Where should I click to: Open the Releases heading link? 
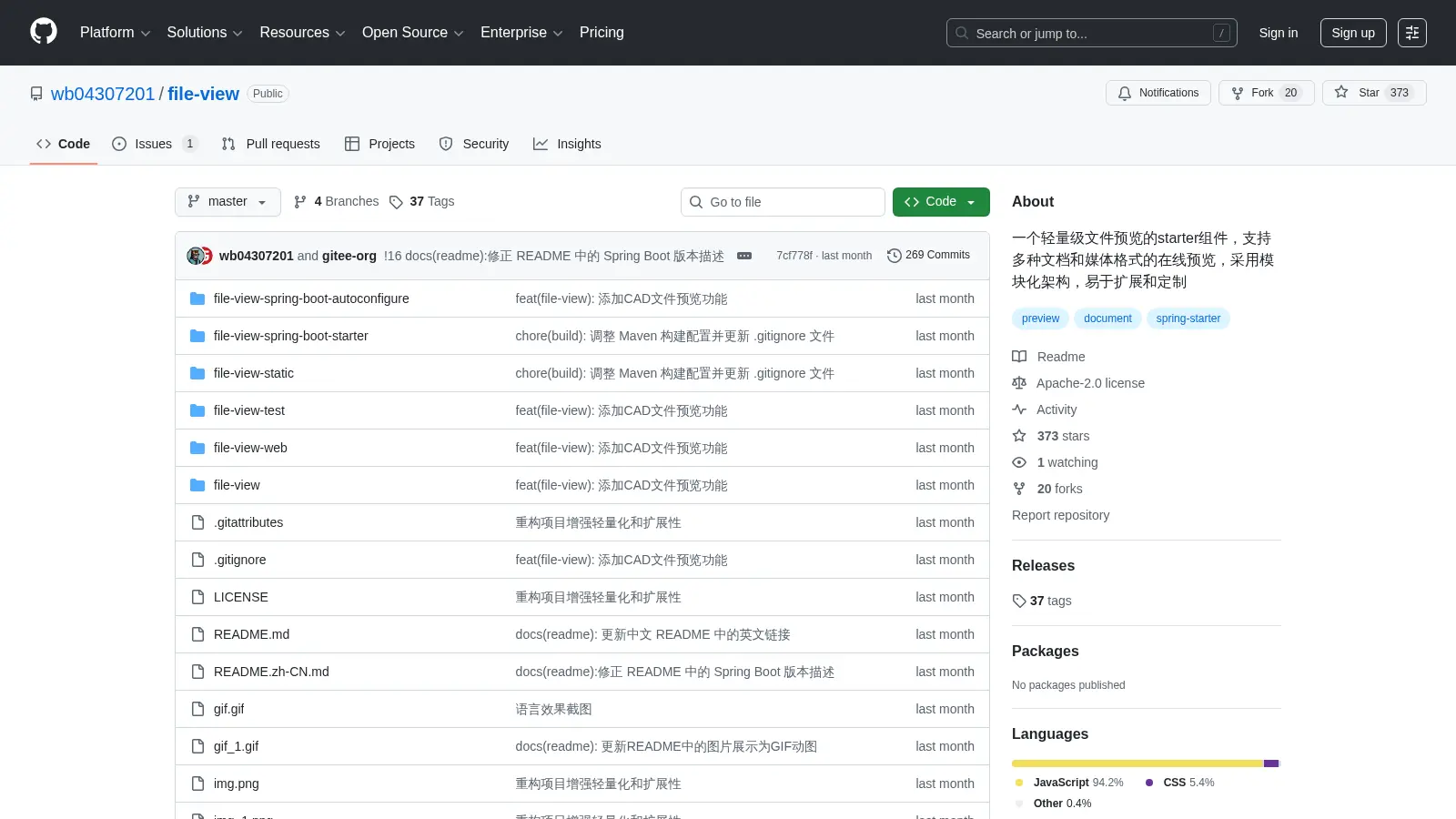[1043, 565]
